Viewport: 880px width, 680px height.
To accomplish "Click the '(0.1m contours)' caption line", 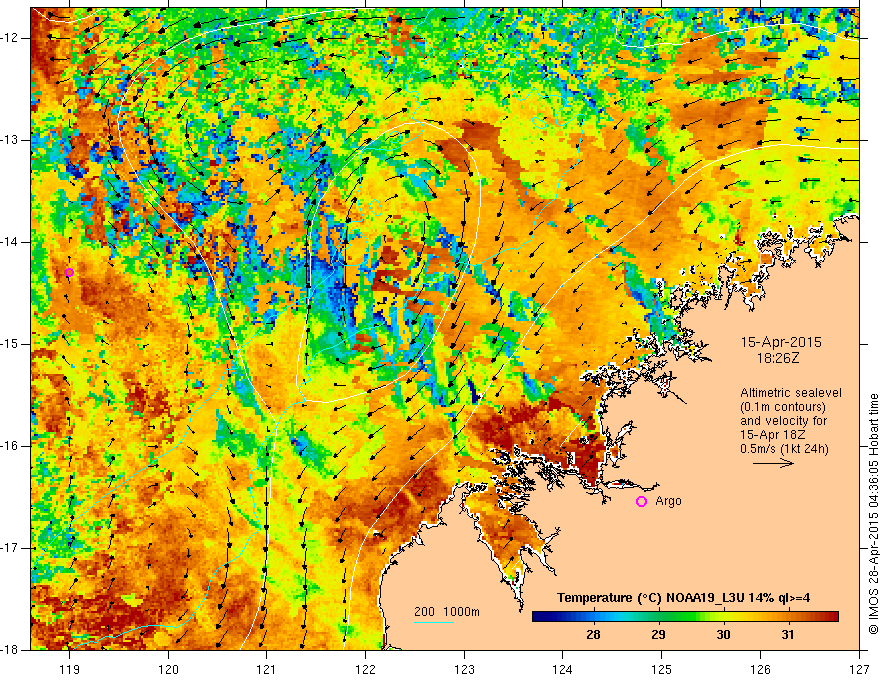I will coord(783,407).
